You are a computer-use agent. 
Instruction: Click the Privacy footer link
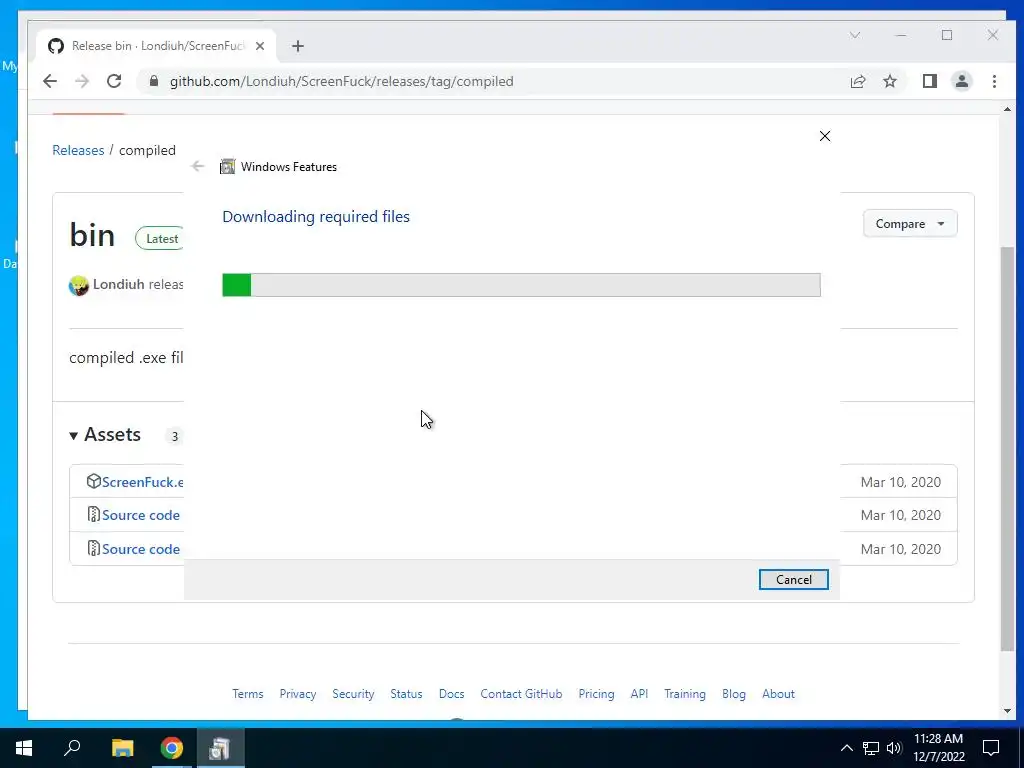pos(298,694)
